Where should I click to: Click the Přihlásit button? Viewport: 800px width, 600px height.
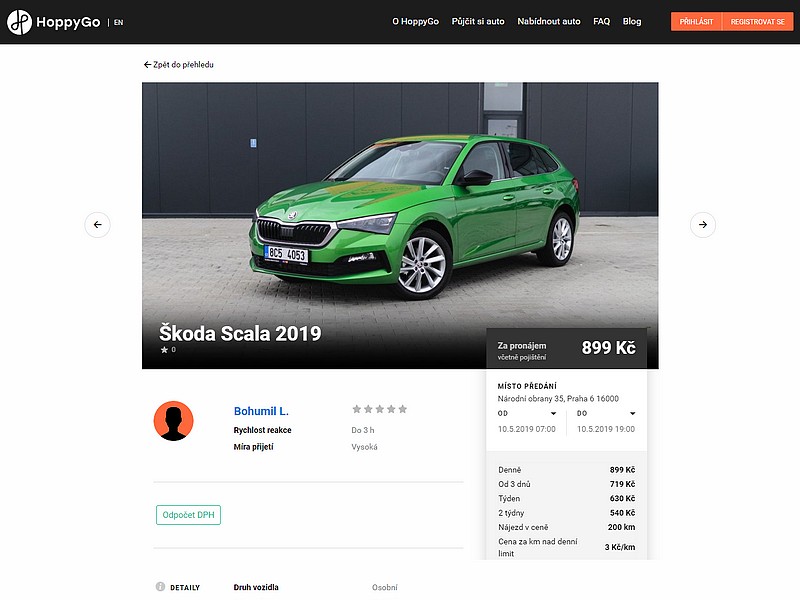696,21
